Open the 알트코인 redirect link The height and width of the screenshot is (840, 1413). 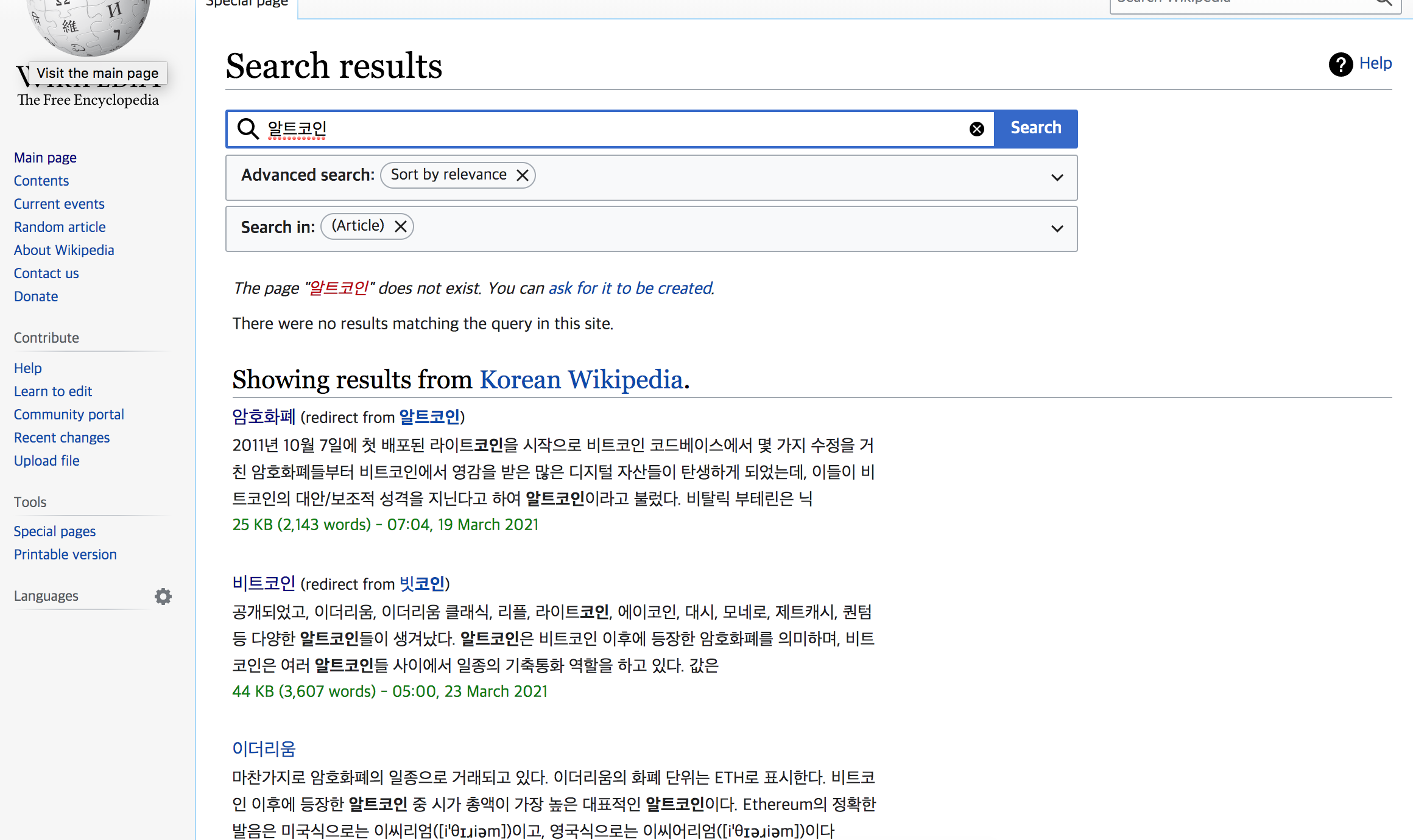click(429, 417)
